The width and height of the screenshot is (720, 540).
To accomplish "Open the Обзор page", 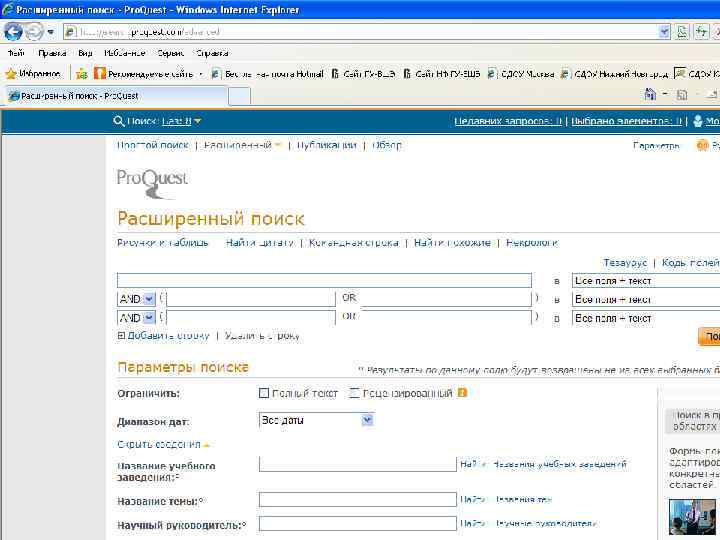I will pos(387,145).
